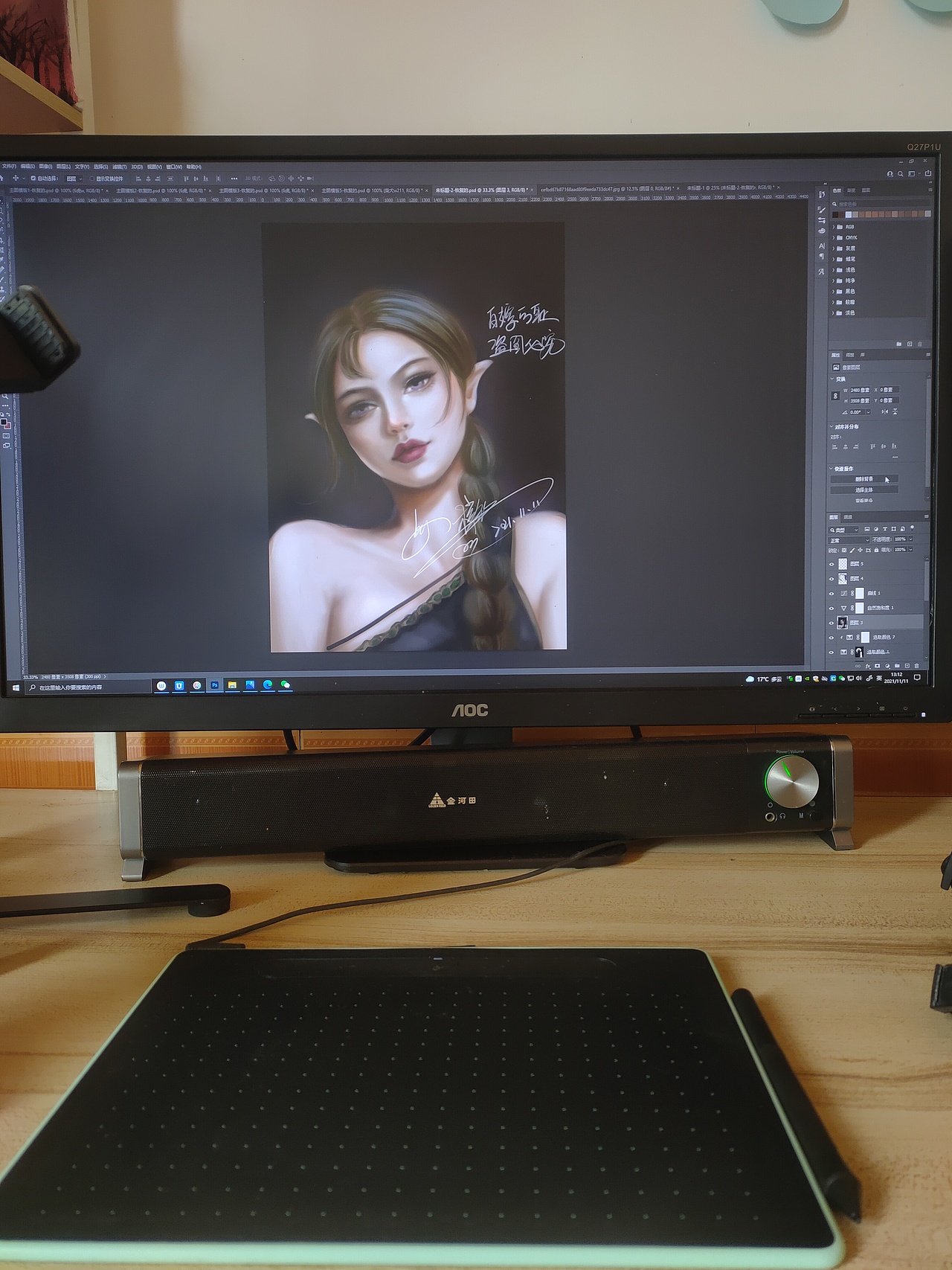Open the 选择 menu

[x=100, y=167]
